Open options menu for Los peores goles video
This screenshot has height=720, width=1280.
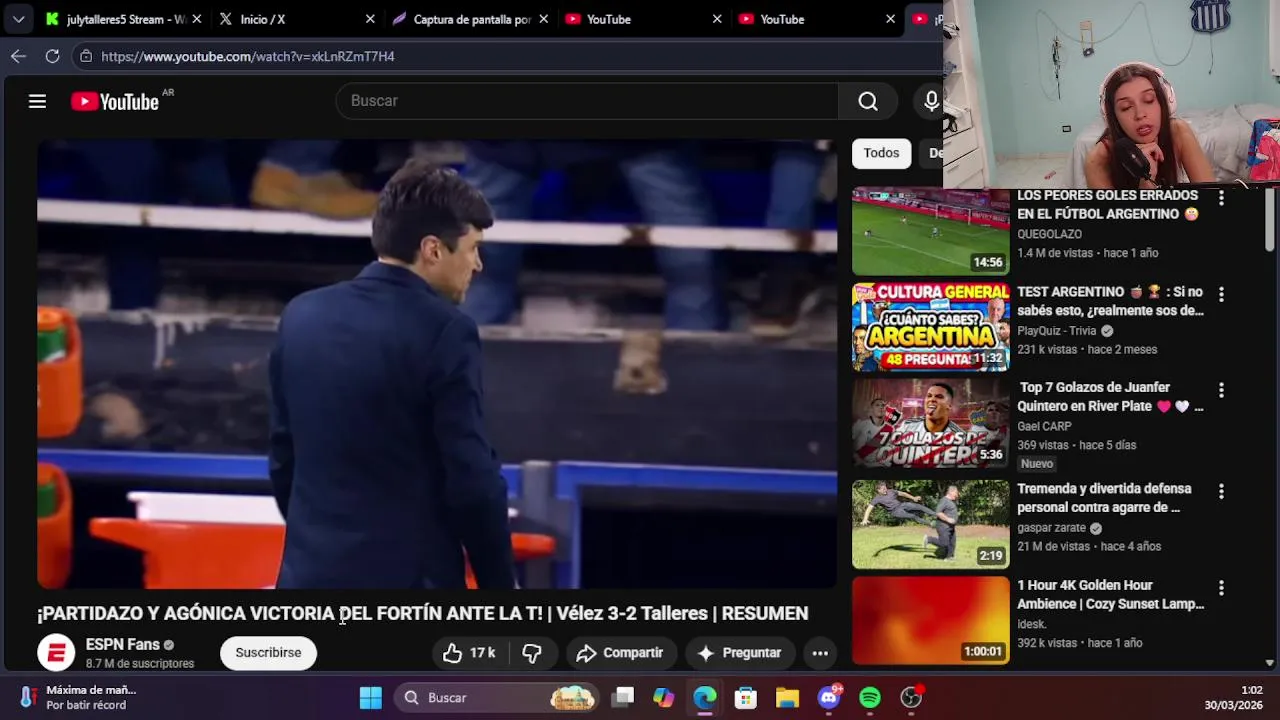(1221, 198)
